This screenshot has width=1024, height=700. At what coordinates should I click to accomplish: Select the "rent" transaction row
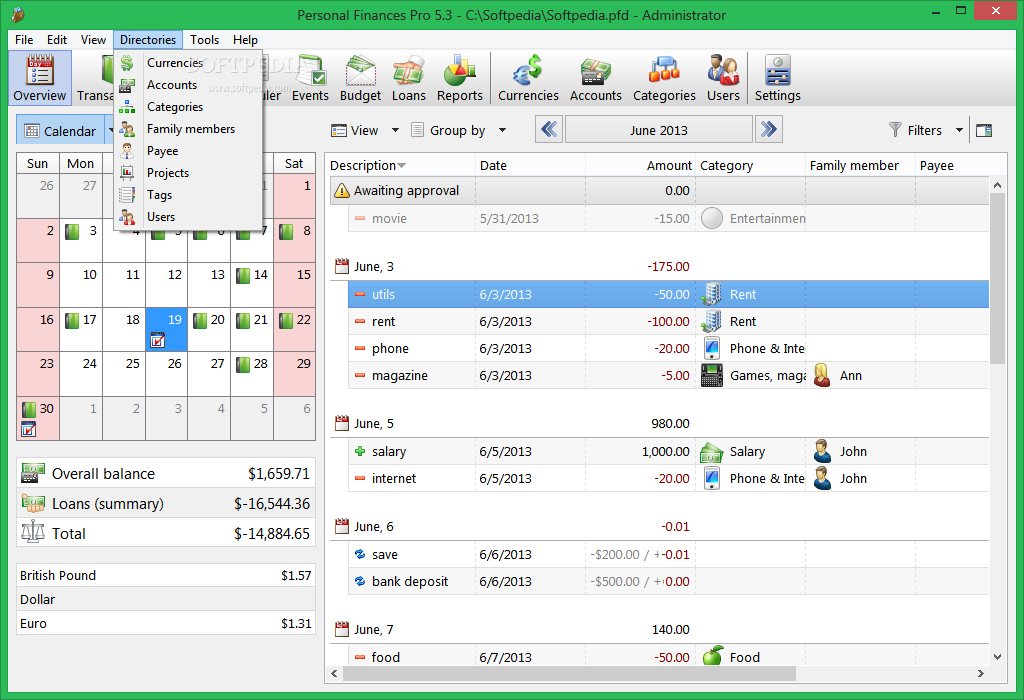pos(668,322)
